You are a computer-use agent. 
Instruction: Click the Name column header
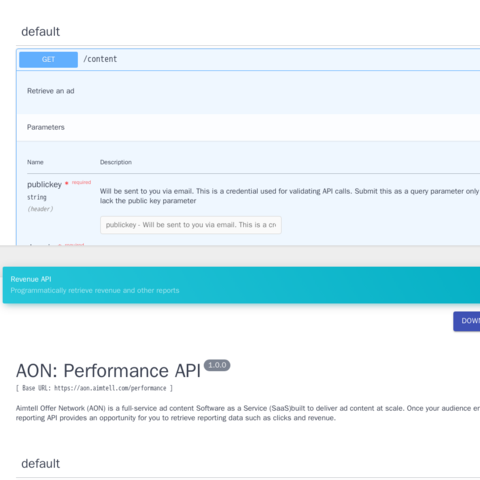pyautogui.click(x=35, y=162)
